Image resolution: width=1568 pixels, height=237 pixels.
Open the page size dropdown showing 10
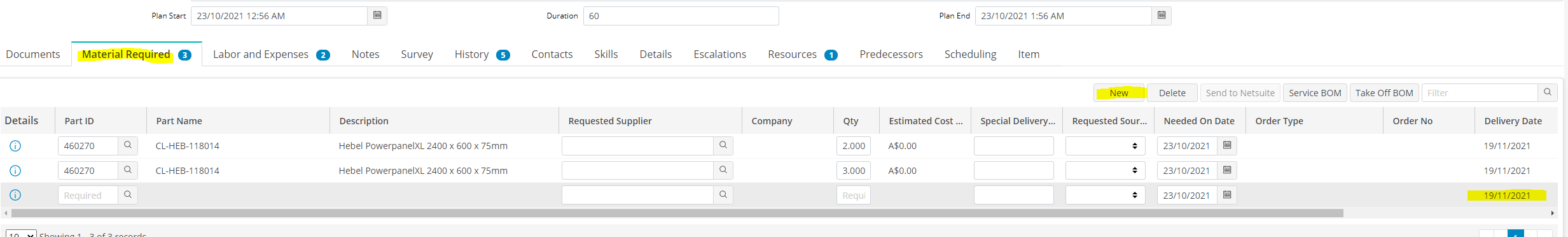click(x=21, y=234)
